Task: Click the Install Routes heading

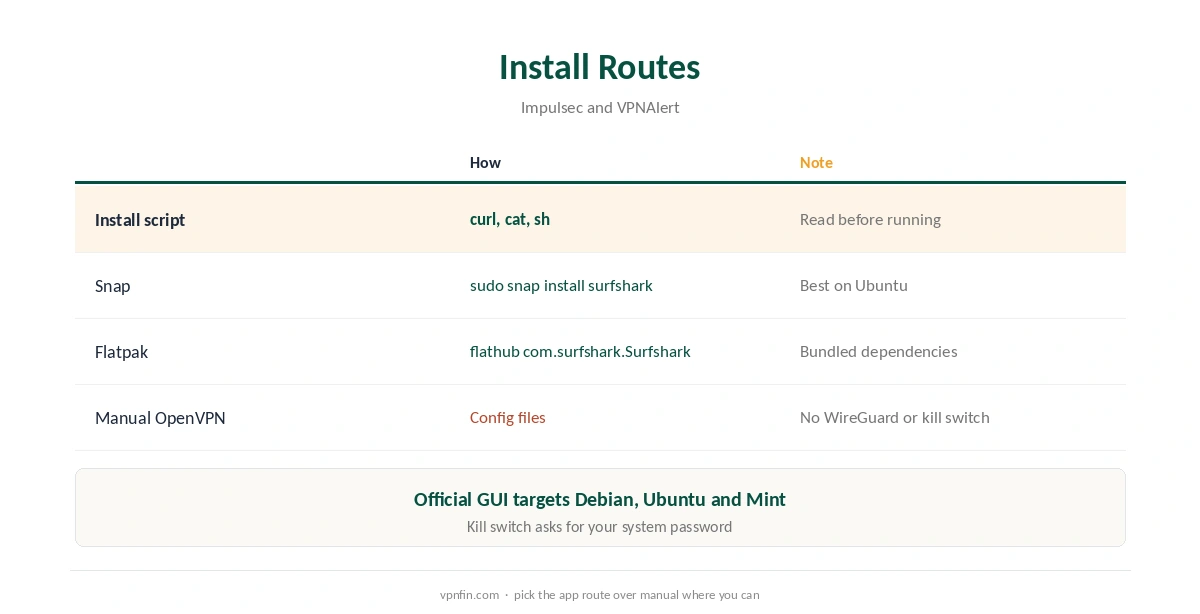Action: coord(599,67)
